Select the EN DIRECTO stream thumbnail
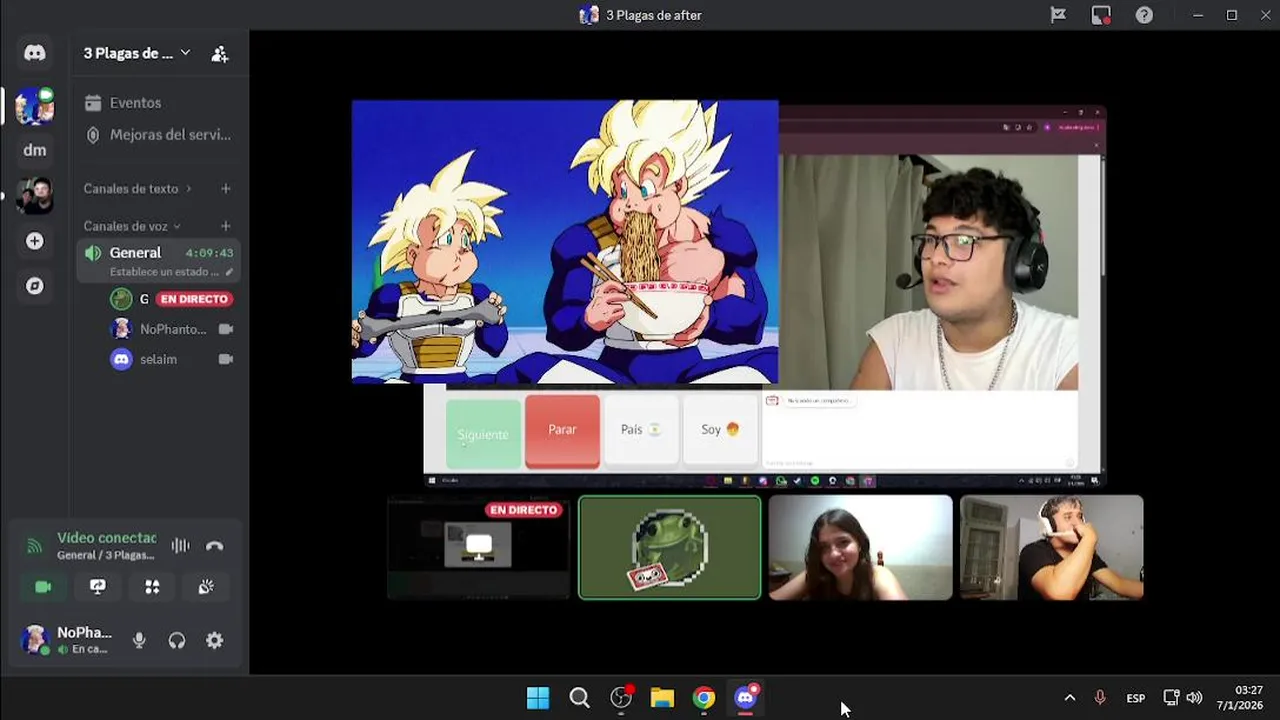The width and height of the screenshot is (1280, 720). [x=479, y=548]
